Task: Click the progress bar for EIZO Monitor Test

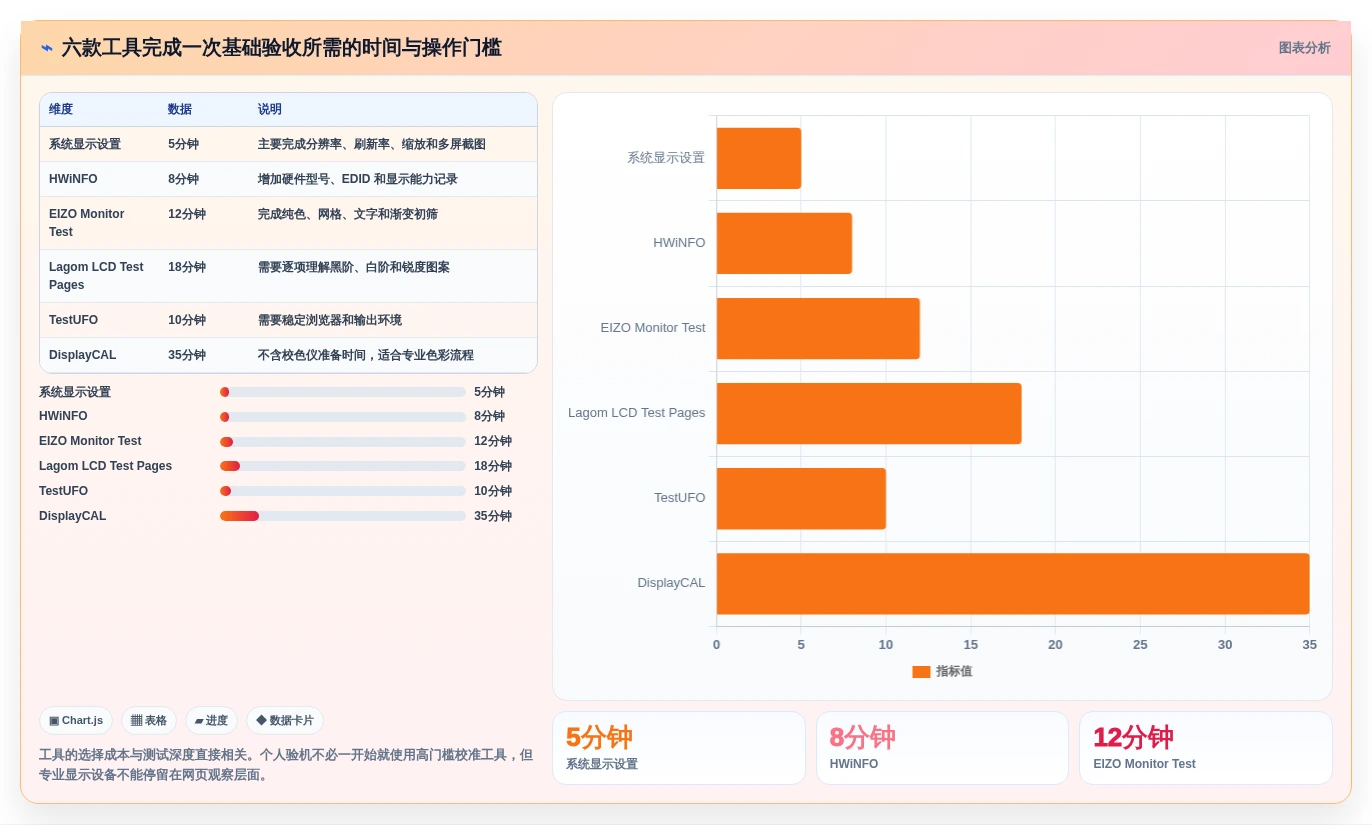Action: click(343, 442)
